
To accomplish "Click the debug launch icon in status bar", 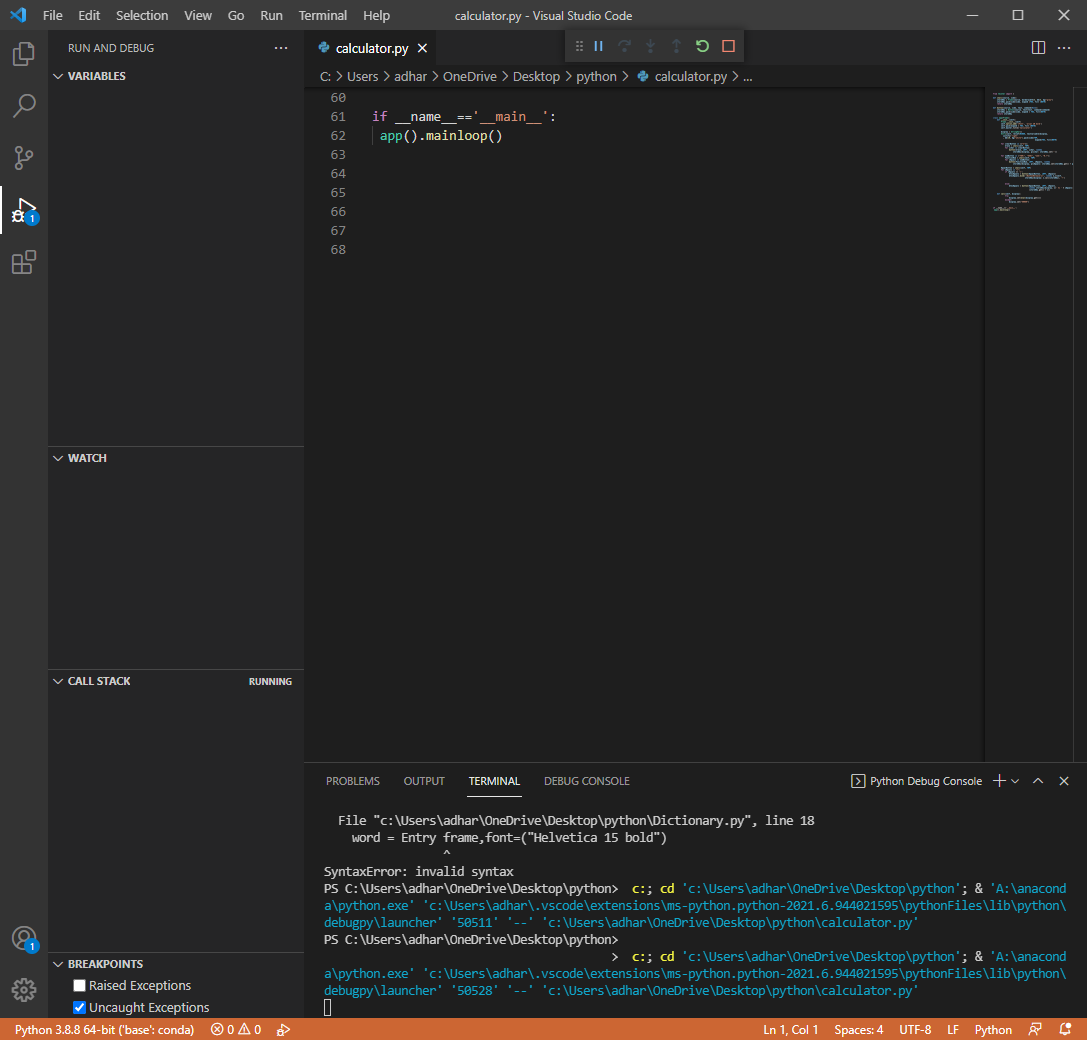I will click(283, 1030).
